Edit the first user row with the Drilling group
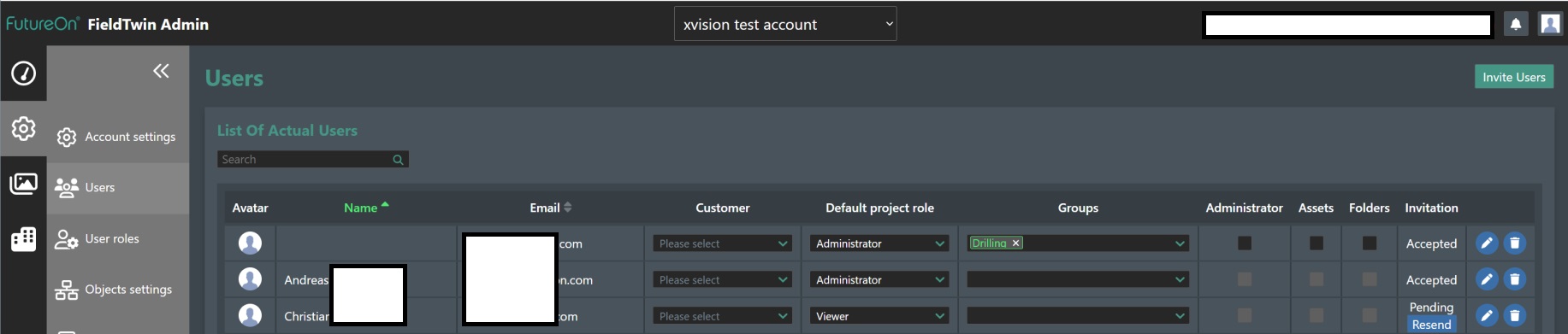The height and width of the screenshot is (334, 1568). tap(1487, 243)
